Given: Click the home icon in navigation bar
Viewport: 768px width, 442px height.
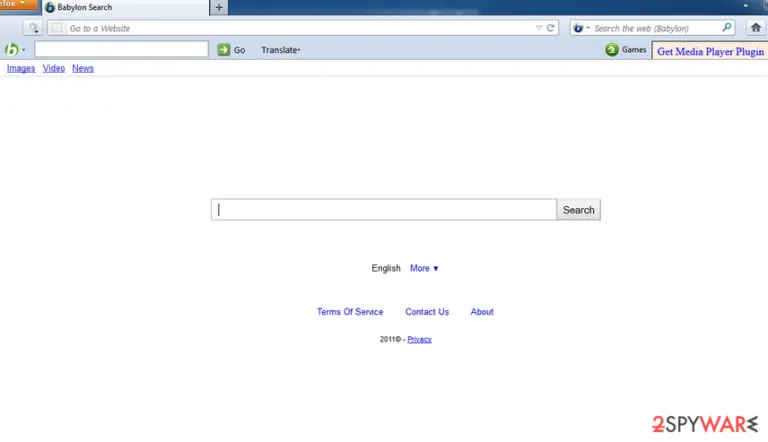Looking at the screenshot, I should click(756, 28).
